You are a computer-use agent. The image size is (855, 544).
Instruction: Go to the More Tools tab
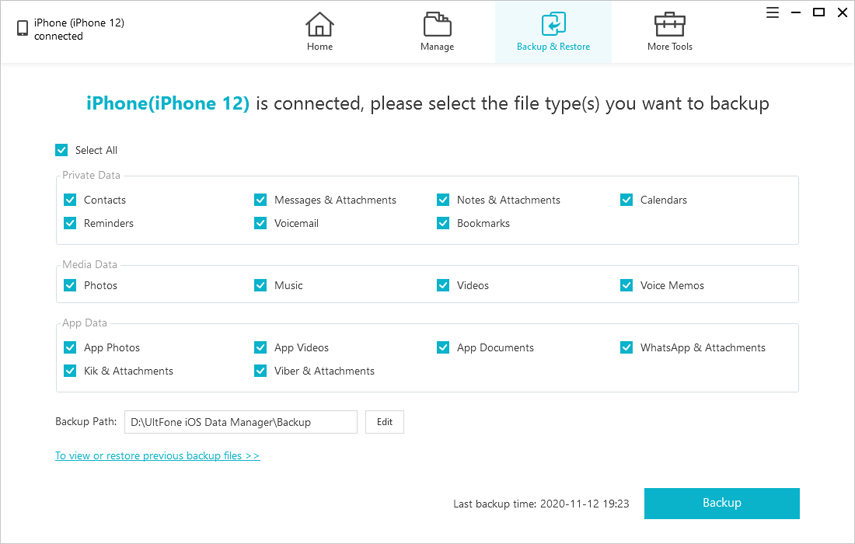coord(669,46)
